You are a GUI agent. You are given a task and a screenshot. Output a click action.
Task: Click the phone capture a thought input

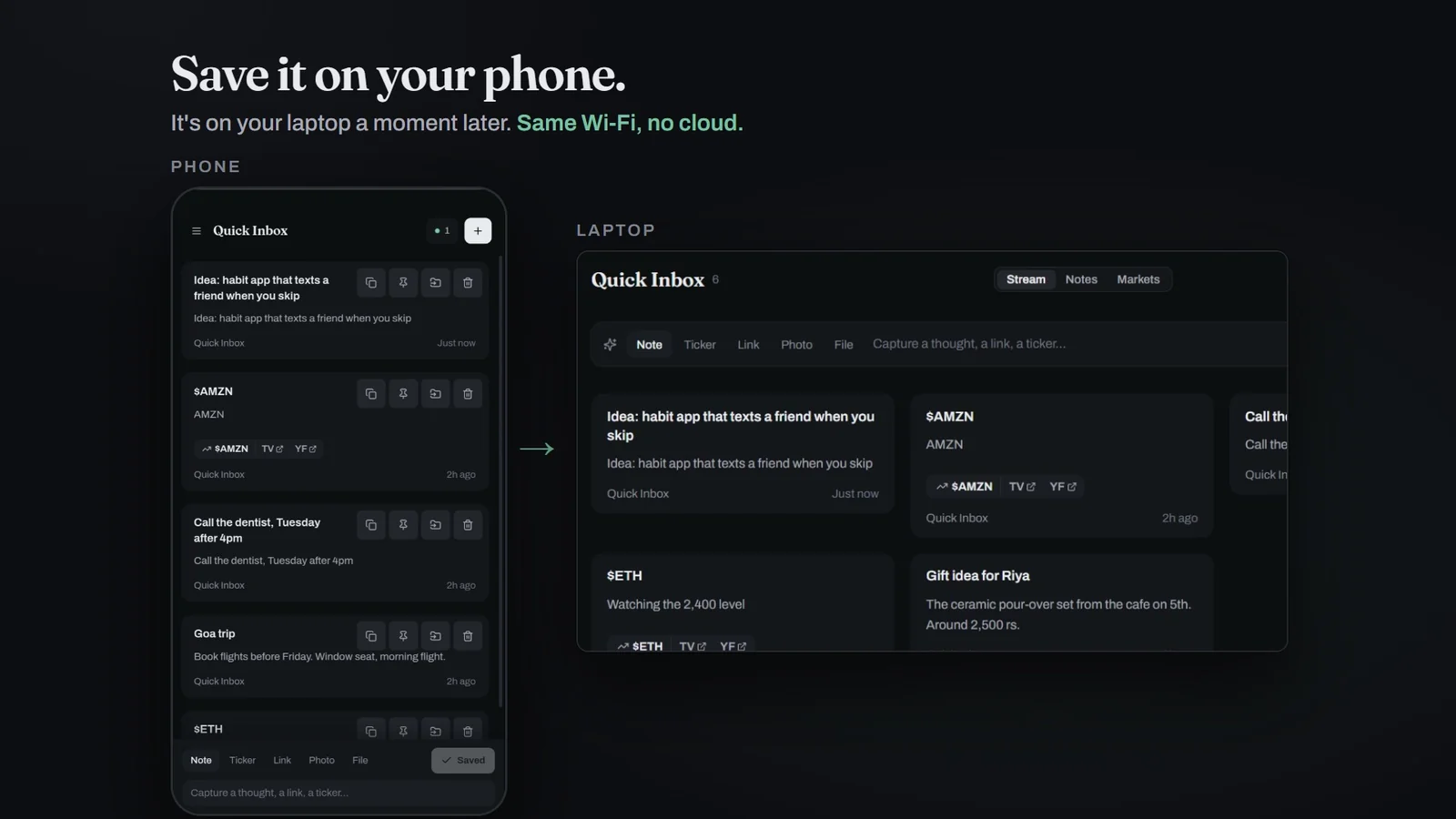pyautogui.click(x=339, y=794)
